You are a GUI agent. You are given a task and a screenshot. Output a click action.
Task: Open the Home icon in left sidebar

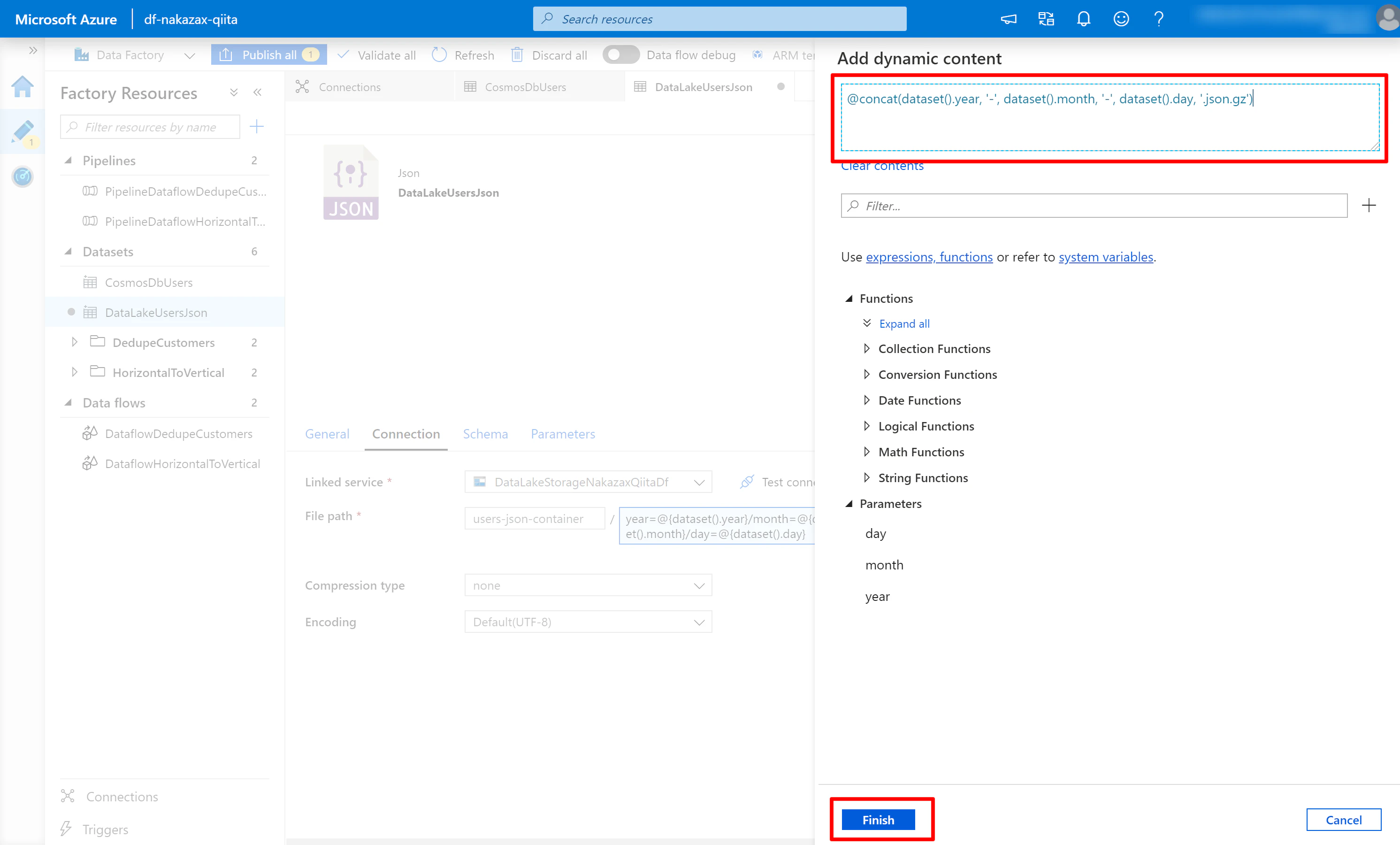click(22, 87)
